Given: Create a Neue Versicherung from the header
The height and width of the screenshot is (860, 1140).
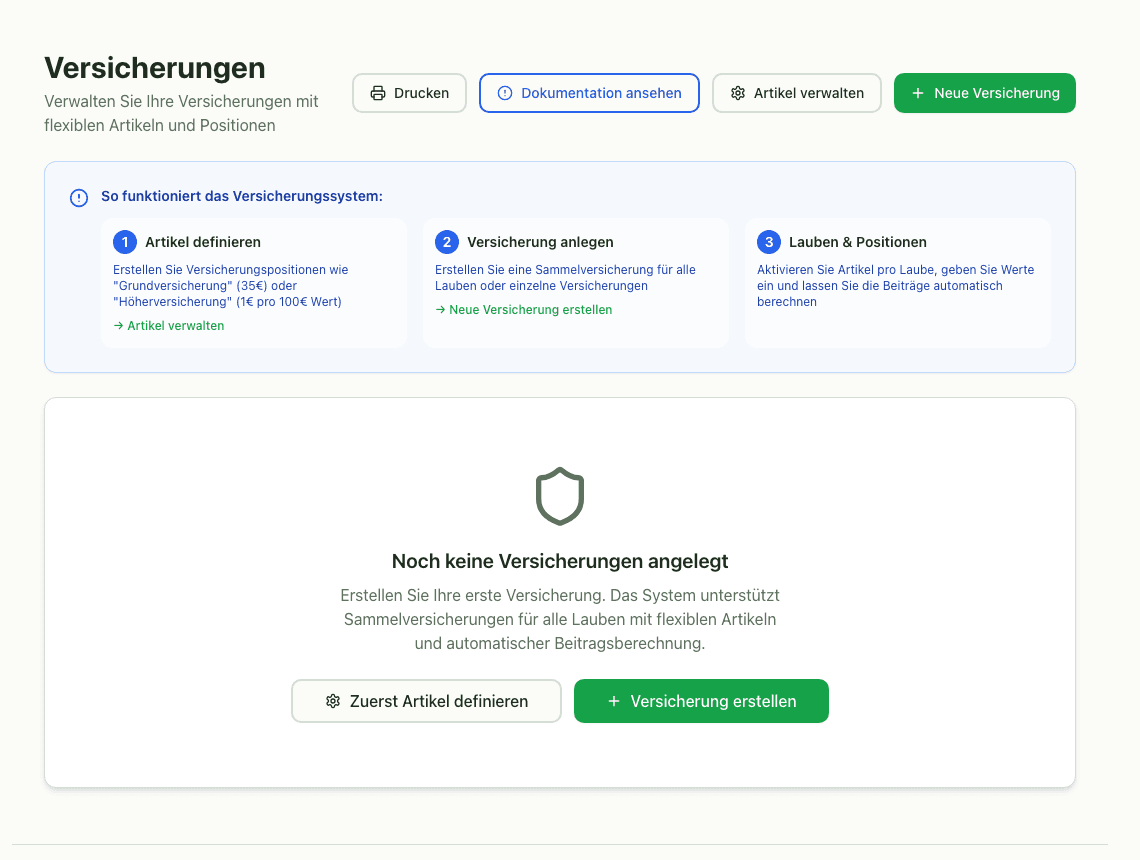Looking at the screenshot, I should (984, 93).
